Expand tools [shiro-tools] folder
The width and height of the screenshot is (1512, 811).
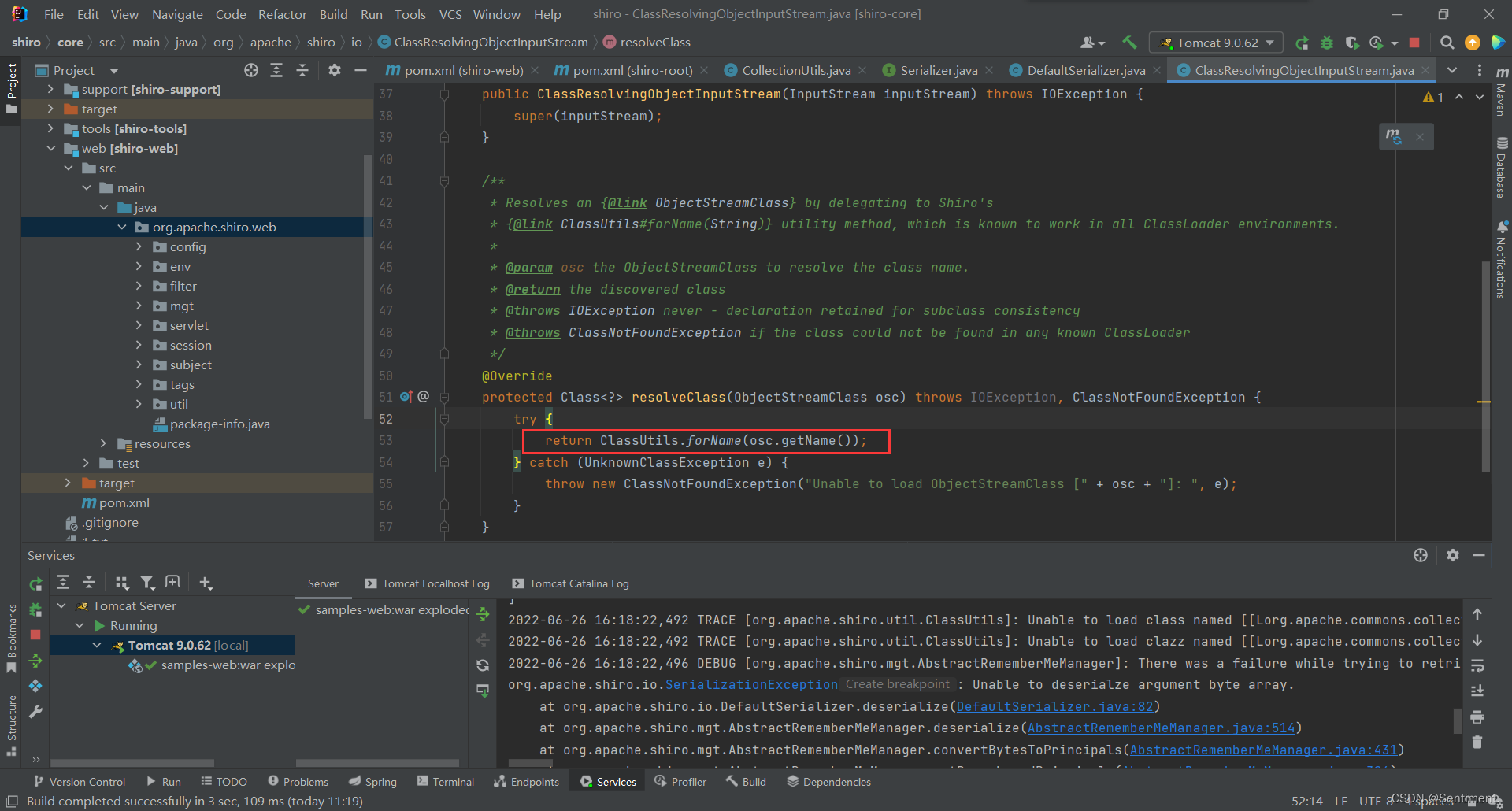[51, 128]
